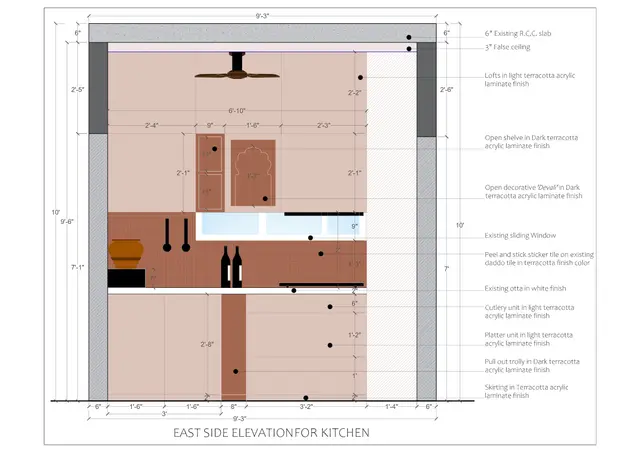The width and height of the screenshot is (640, 452).
Task: Select the clay pot on the counter
Action: pyautogui.click(x=126, y=254)
